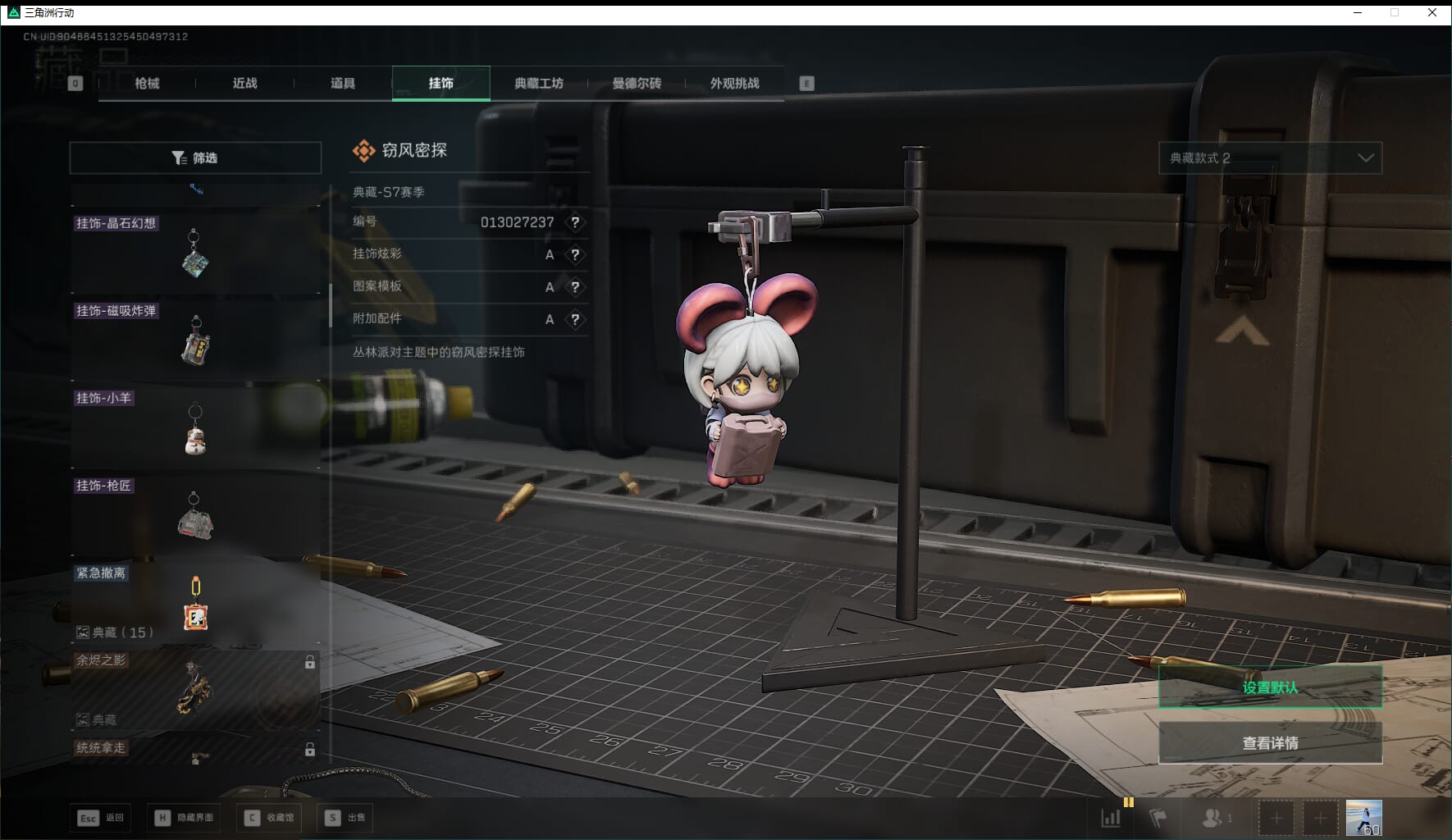Click the lock icon on 余烬之影
This screenshot has width=1452, height=840.
tap(310, 662)
